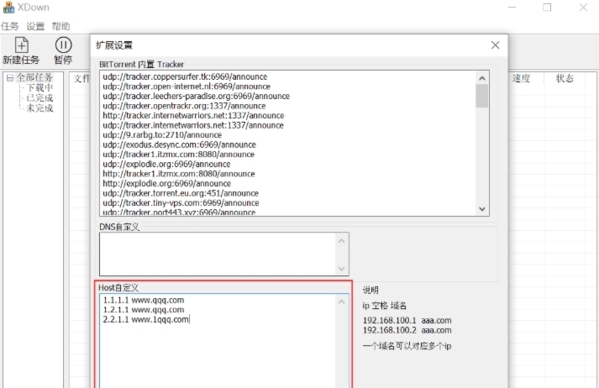Click the 速度 column header
Viewport: 599px width, 388px height.
tap(521, 78)
